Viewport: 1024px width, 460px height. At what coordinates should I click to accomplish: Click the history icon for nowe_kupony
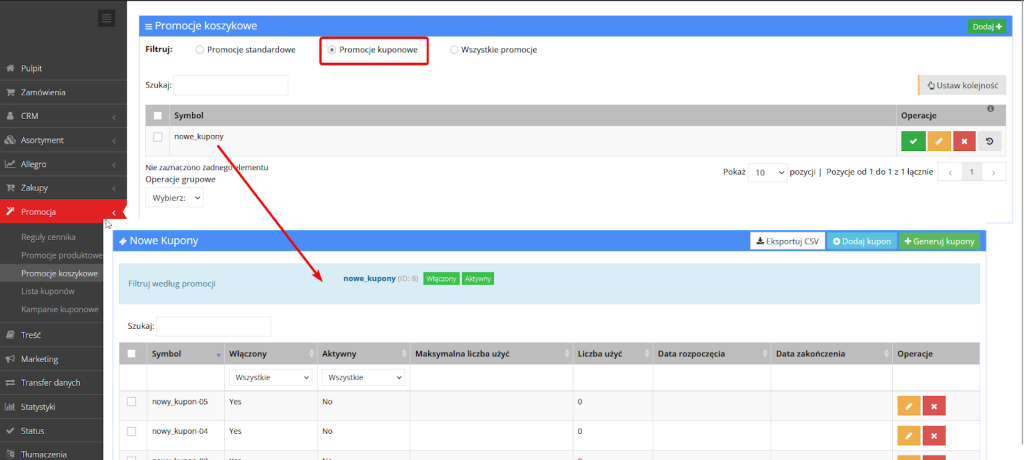coord(989,141)
